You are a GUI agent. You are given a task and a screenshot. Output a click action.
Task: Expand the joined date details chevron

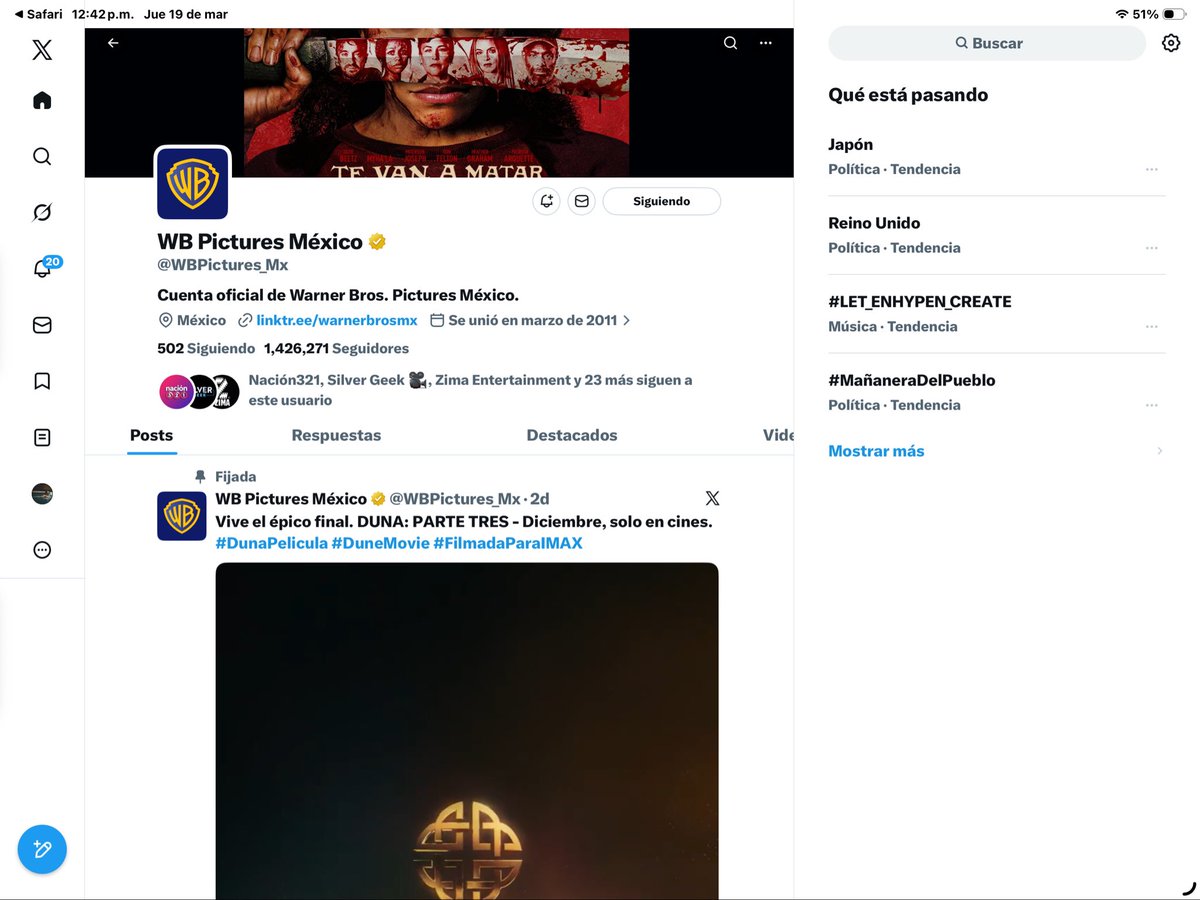(x=627, y=321)
